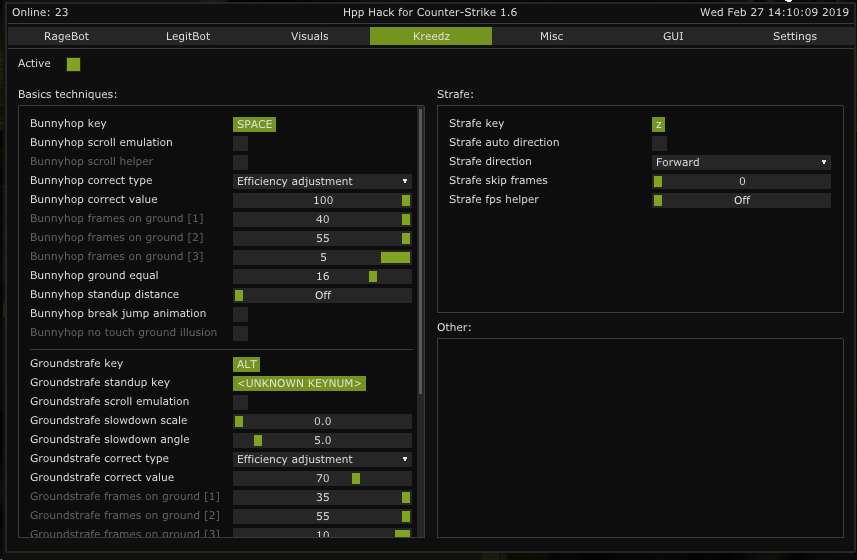
Task: Click the Strafe skip frames slider
Action: [x=741, y=181]
